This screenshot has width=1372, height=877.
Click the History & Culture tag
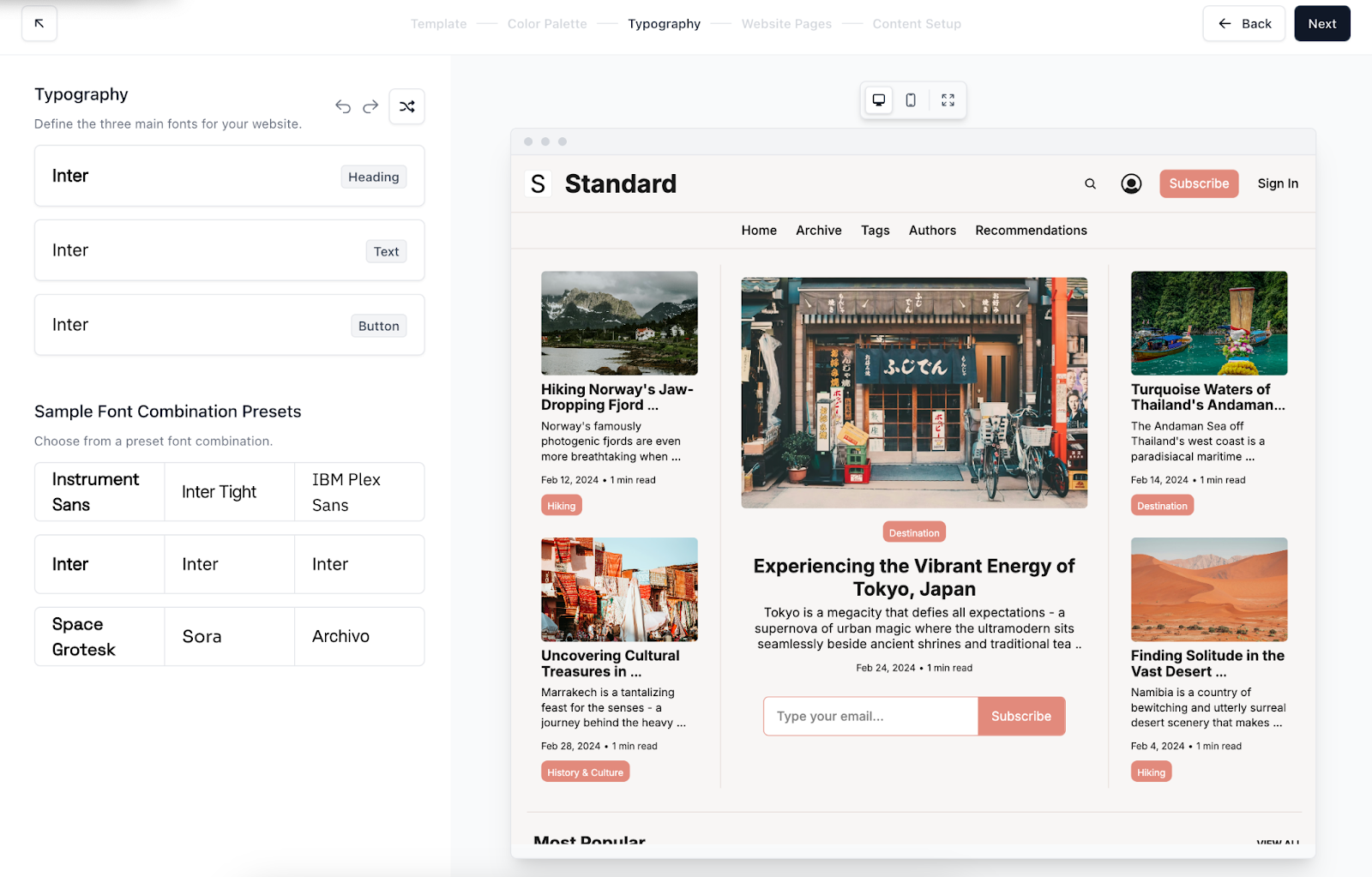pyautogui.click(x=585, y=772)
